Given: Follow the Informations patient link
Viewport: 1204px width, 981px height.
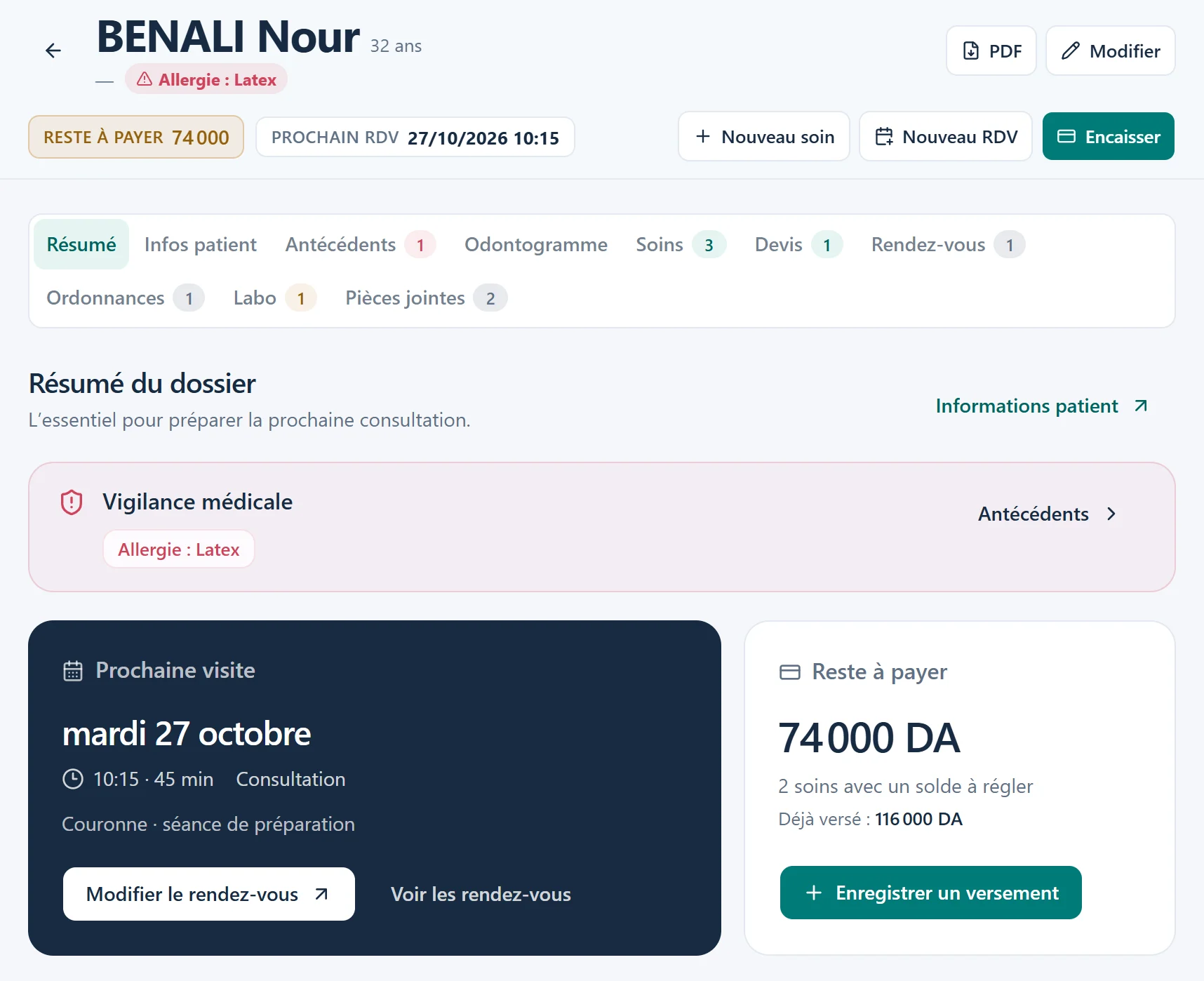Looking at the screenshot, I should tap(1041, 406).
